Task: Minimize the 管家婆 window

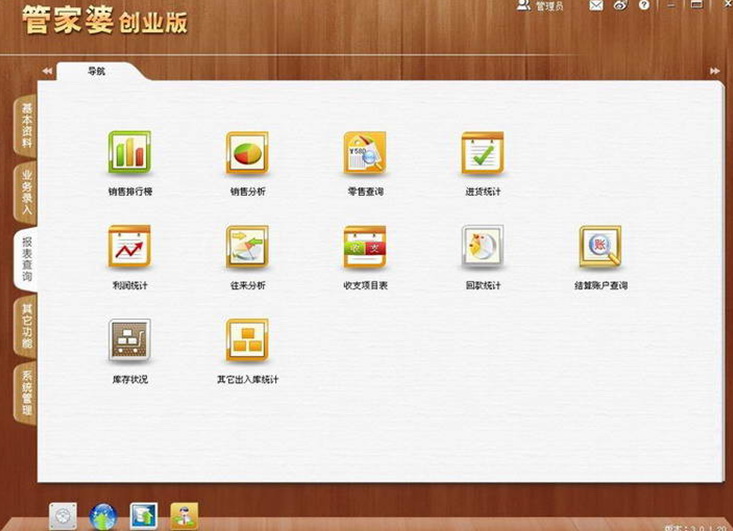Action: [x=671, y=5]
